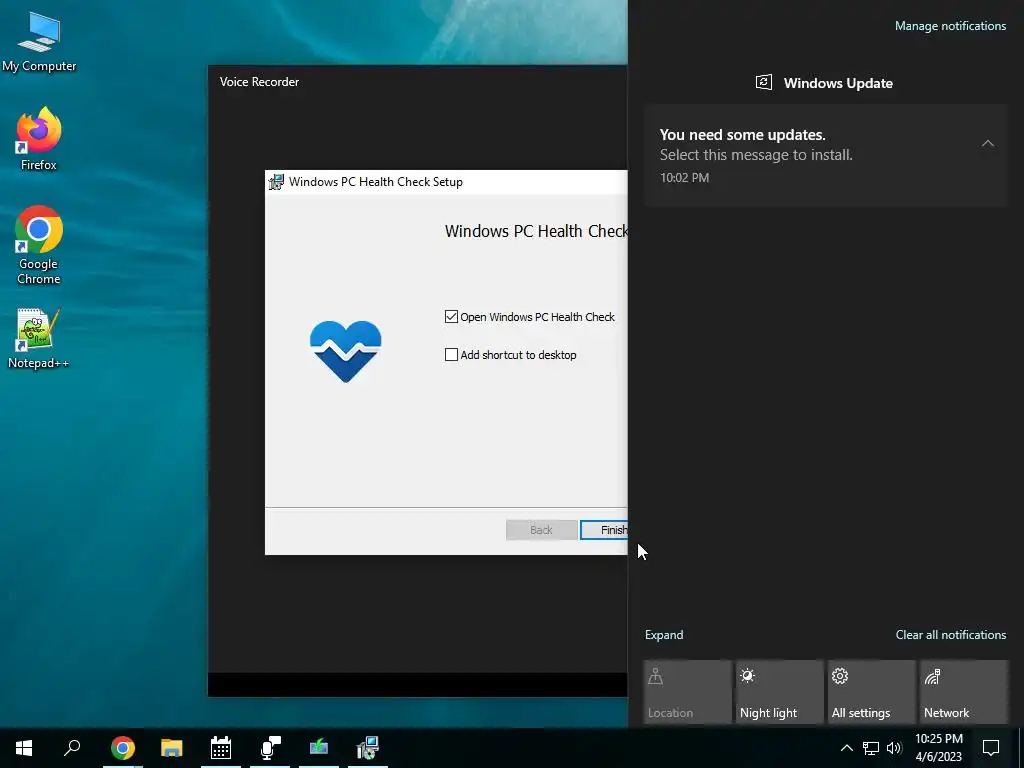This screenshot has width=1024, height=768.
Task: Show hidden system tray icons
Action: point(846,748)
